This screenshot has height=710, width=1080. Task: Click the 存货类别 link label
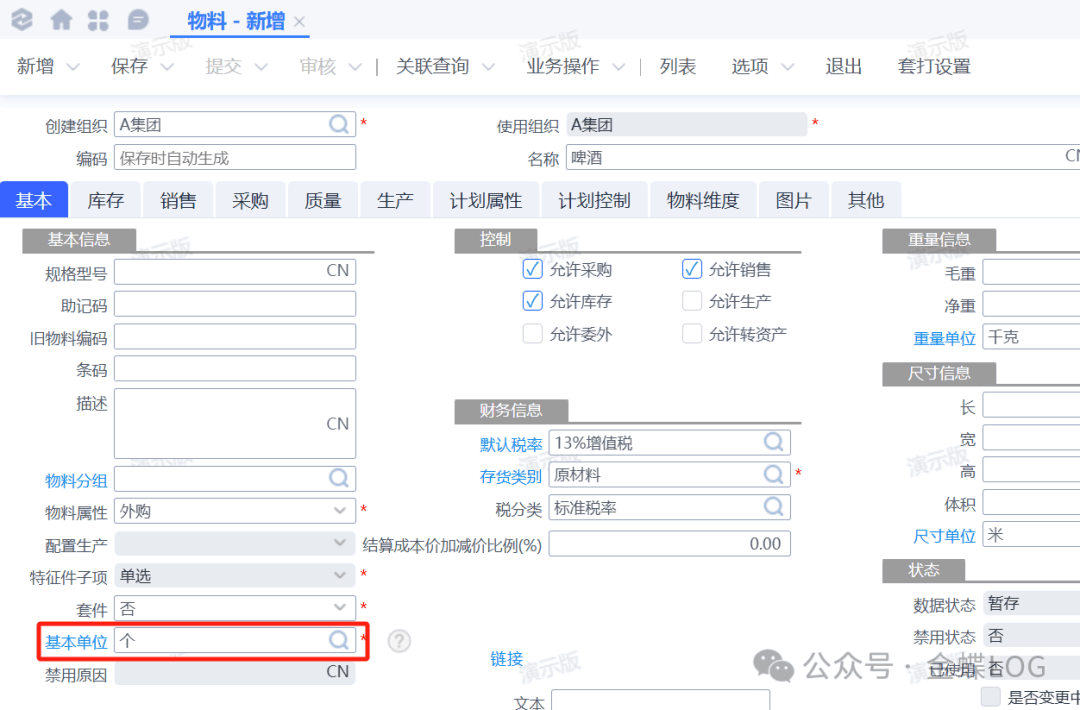click(x=511, y=476)
